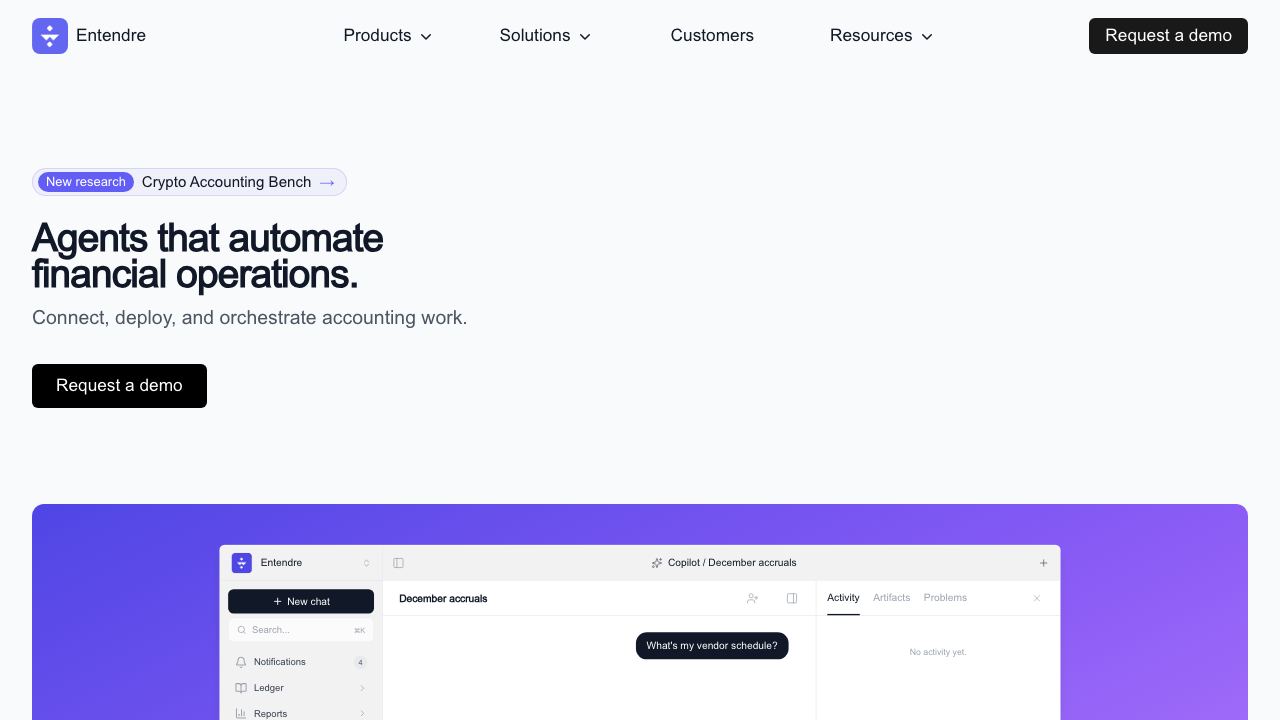
Task: Click the "What's my vendor schedule?" chat bubble
Action: point(712,646)
